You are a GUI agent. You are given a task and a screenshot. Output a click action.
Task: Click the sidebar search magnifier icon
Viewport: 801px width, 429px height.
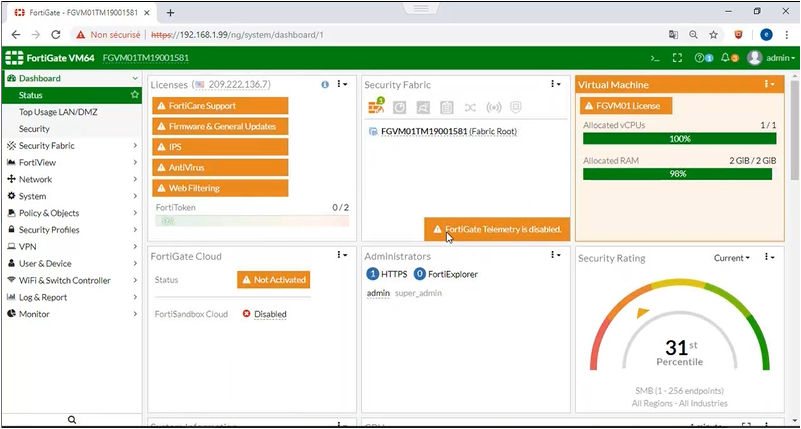pyautogui.click(x=71, y=420)
